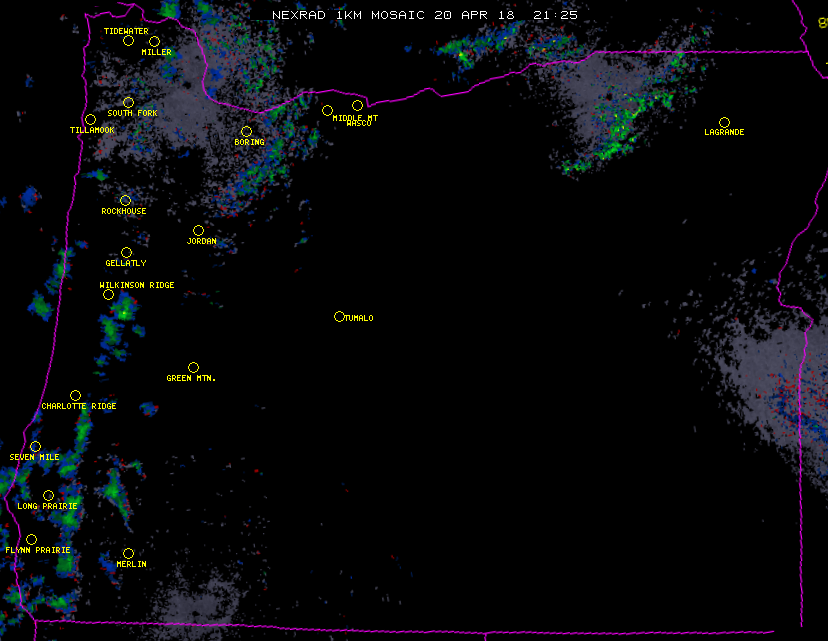Screen dimensions: 828x641
Task: Select the Jordan station circle marker
Action: (x=198, y=230)
